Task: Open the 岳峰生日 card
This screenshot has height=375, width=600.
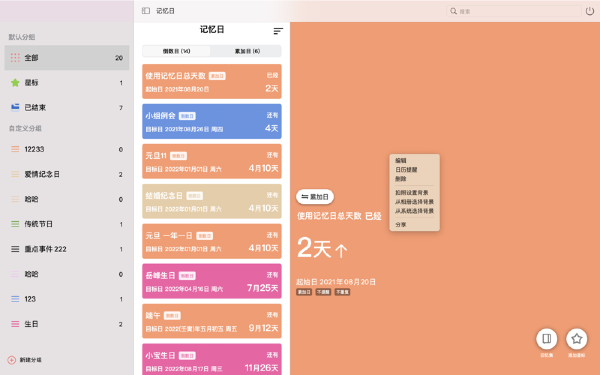Action: [x=212, y=281]
